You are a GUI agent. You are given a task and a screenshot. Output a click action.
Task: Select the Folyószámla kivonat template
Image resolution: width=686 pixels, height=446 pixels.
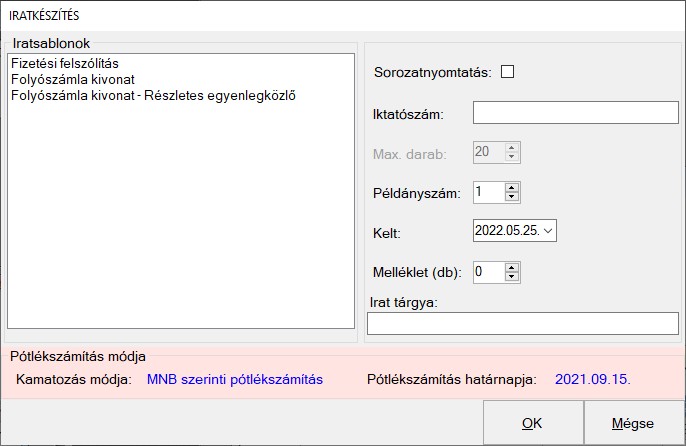tap(72, 79)
